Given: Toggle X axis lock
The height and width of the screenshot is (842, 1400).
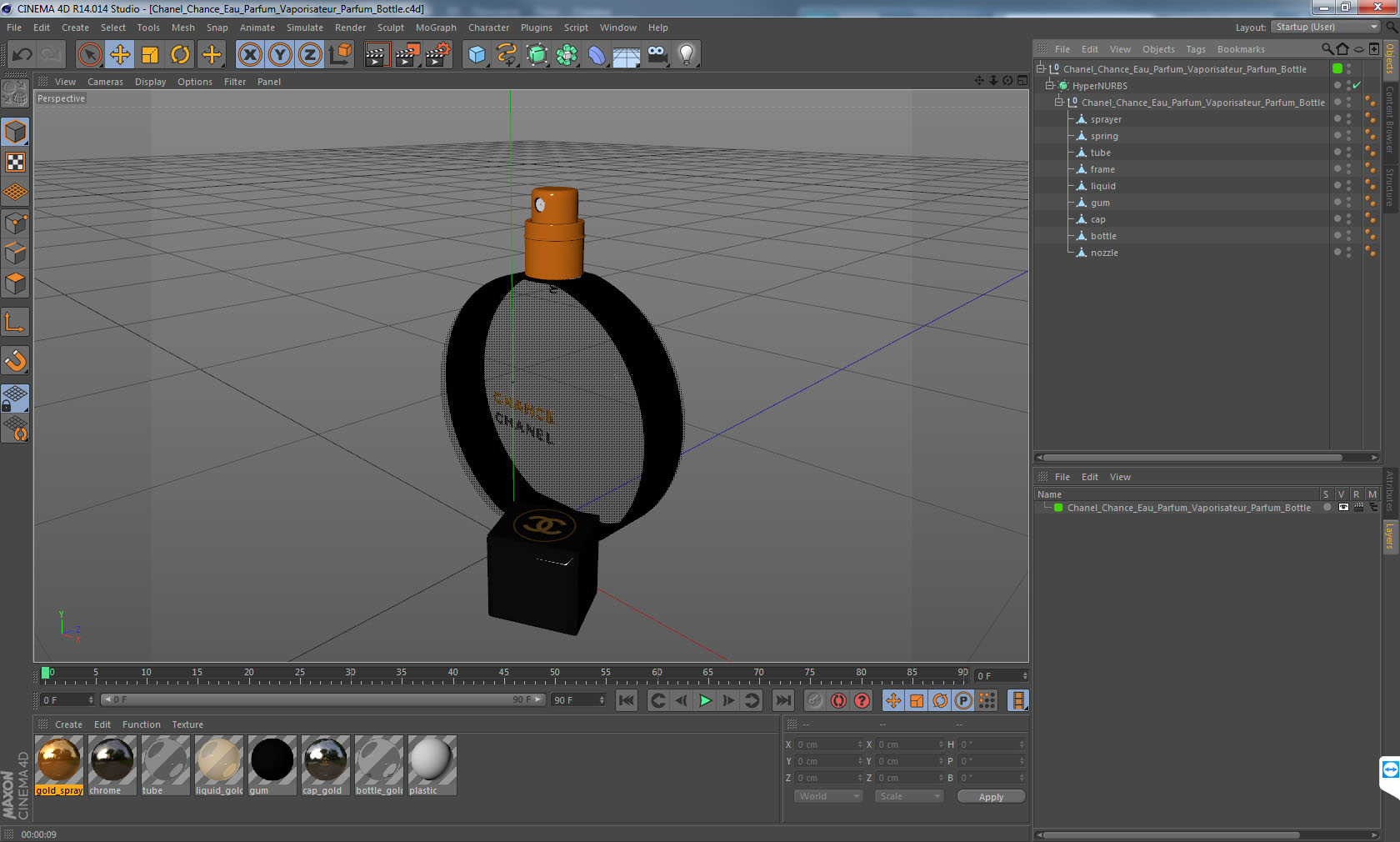Looking at the screenshot, I should coord(250,55).
